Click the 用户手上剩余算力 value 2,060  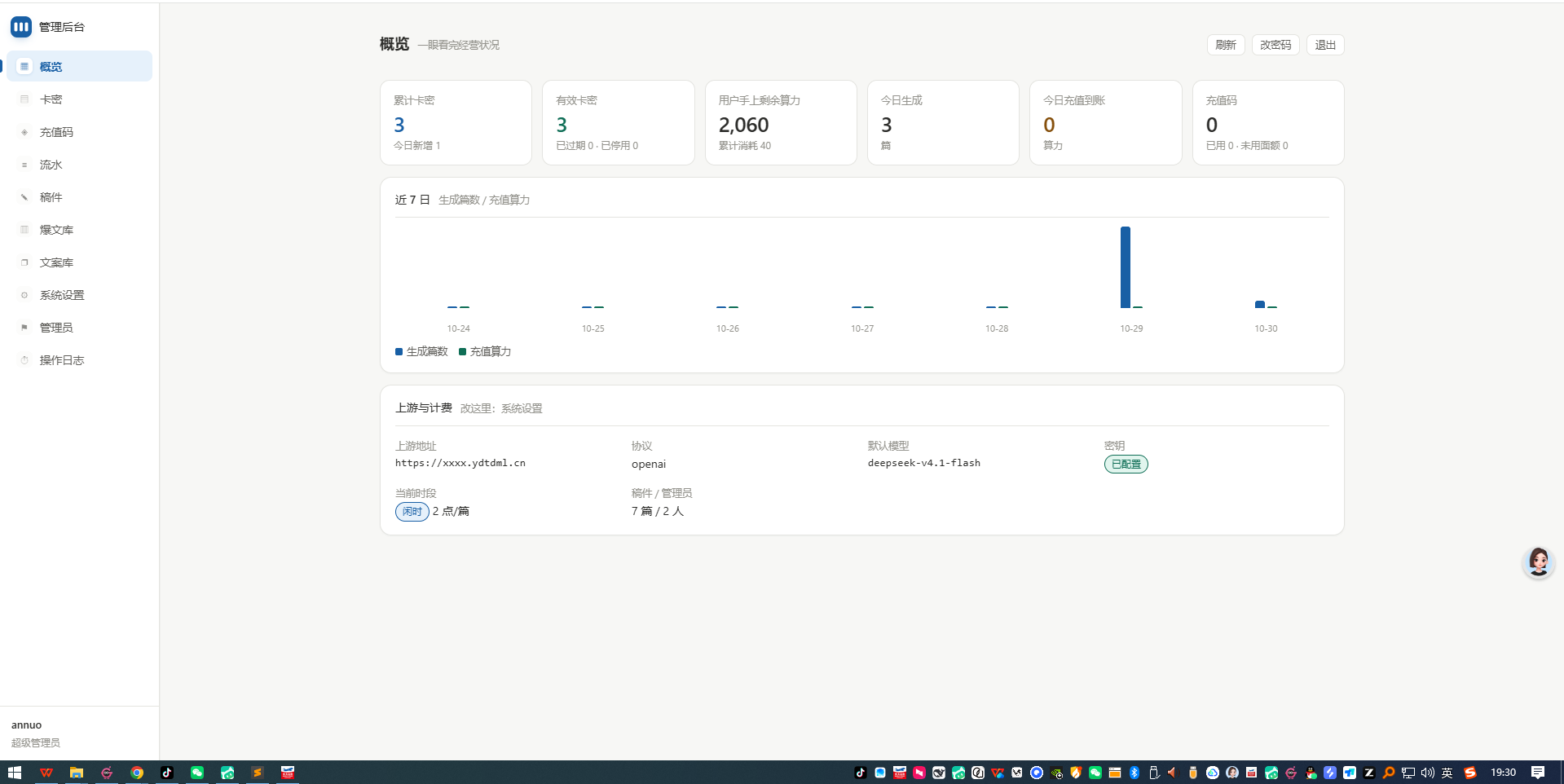[743, 126]
